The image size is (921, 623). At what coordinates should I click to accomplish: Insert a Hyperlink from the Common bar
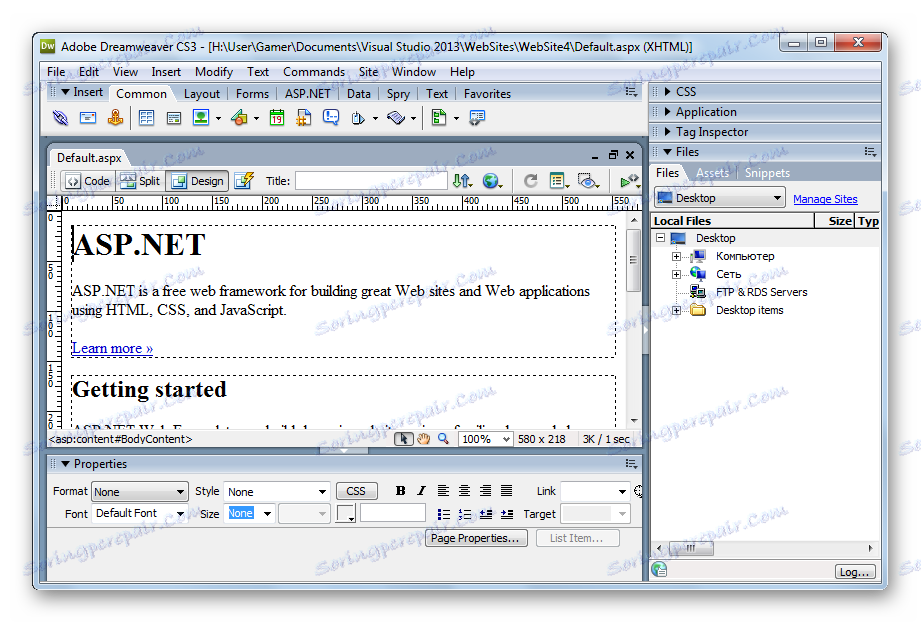click(60, 118)
